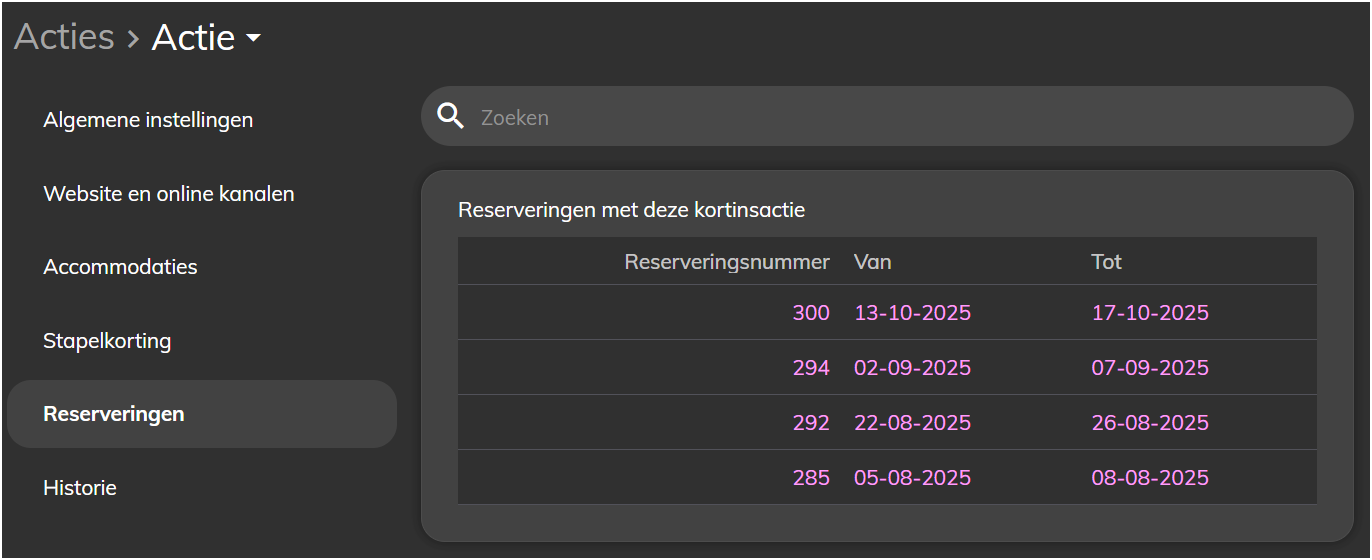1372x560 pixels.
Task: Open reservation number 300
Action: 811,313
